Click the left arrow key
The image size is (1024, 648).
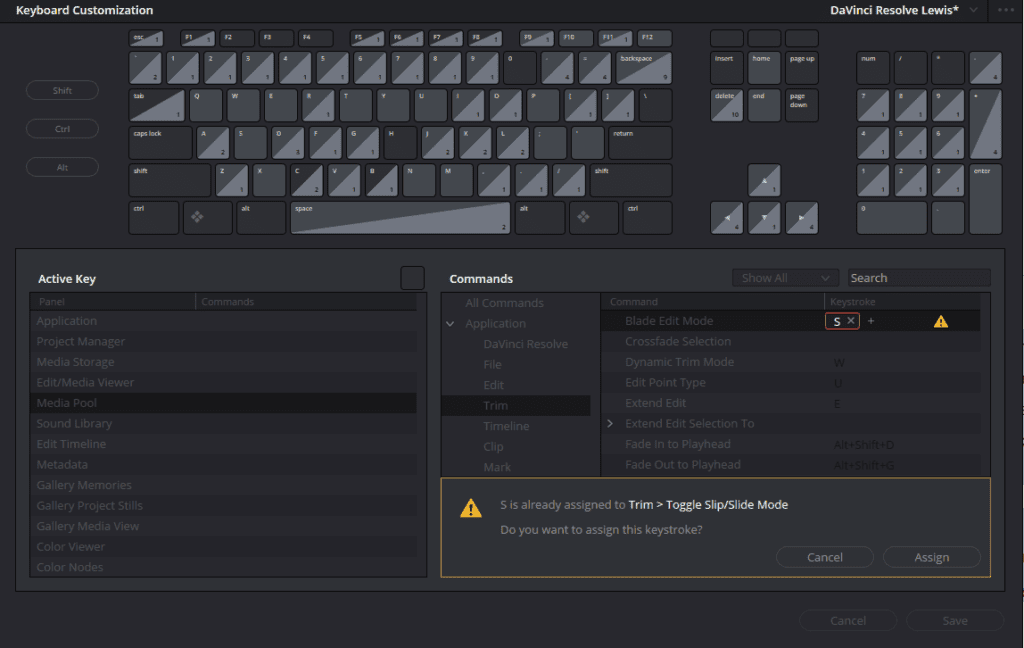(727, 218)
